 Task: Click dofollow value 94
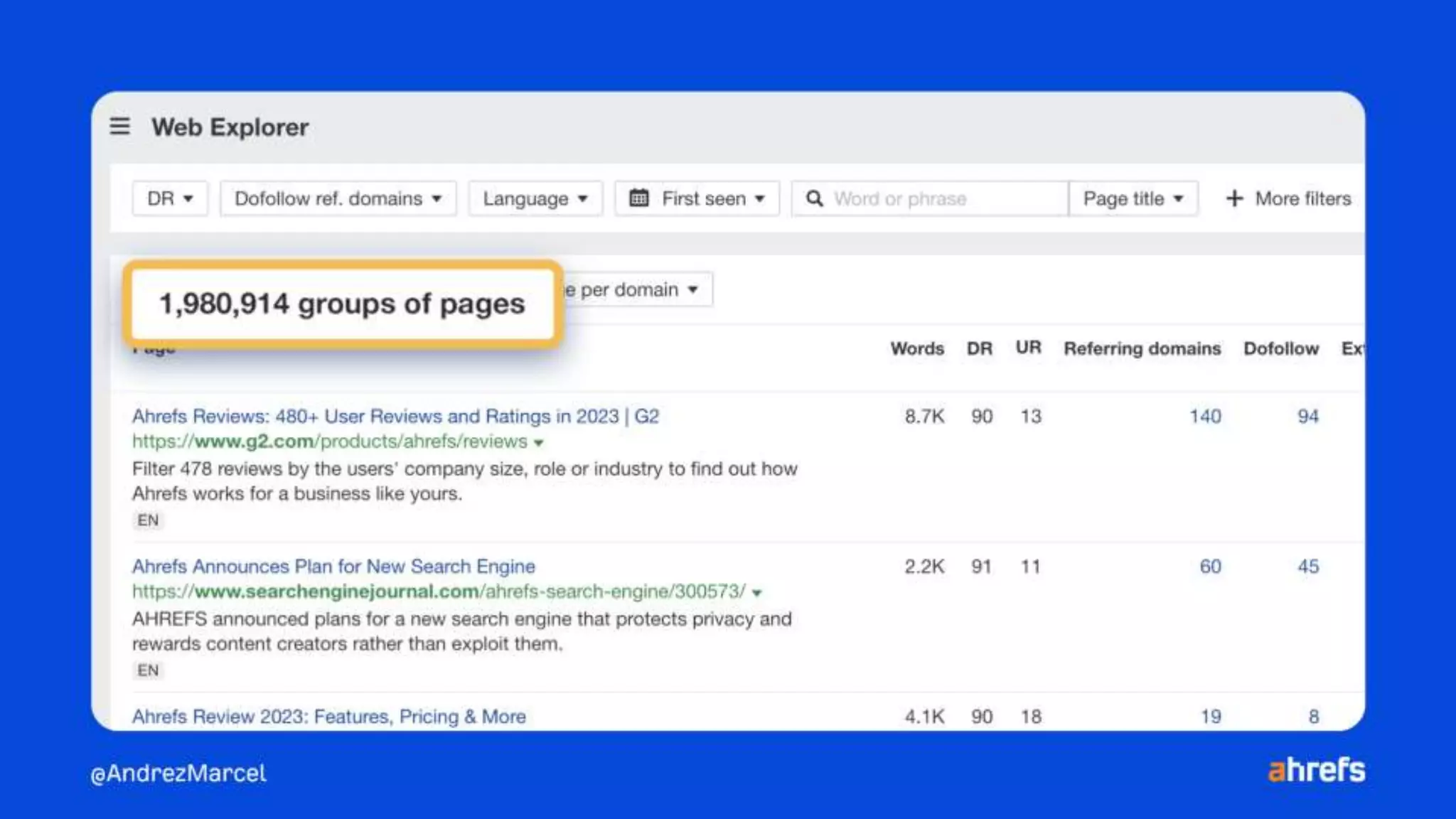[x=1308, y=416]
